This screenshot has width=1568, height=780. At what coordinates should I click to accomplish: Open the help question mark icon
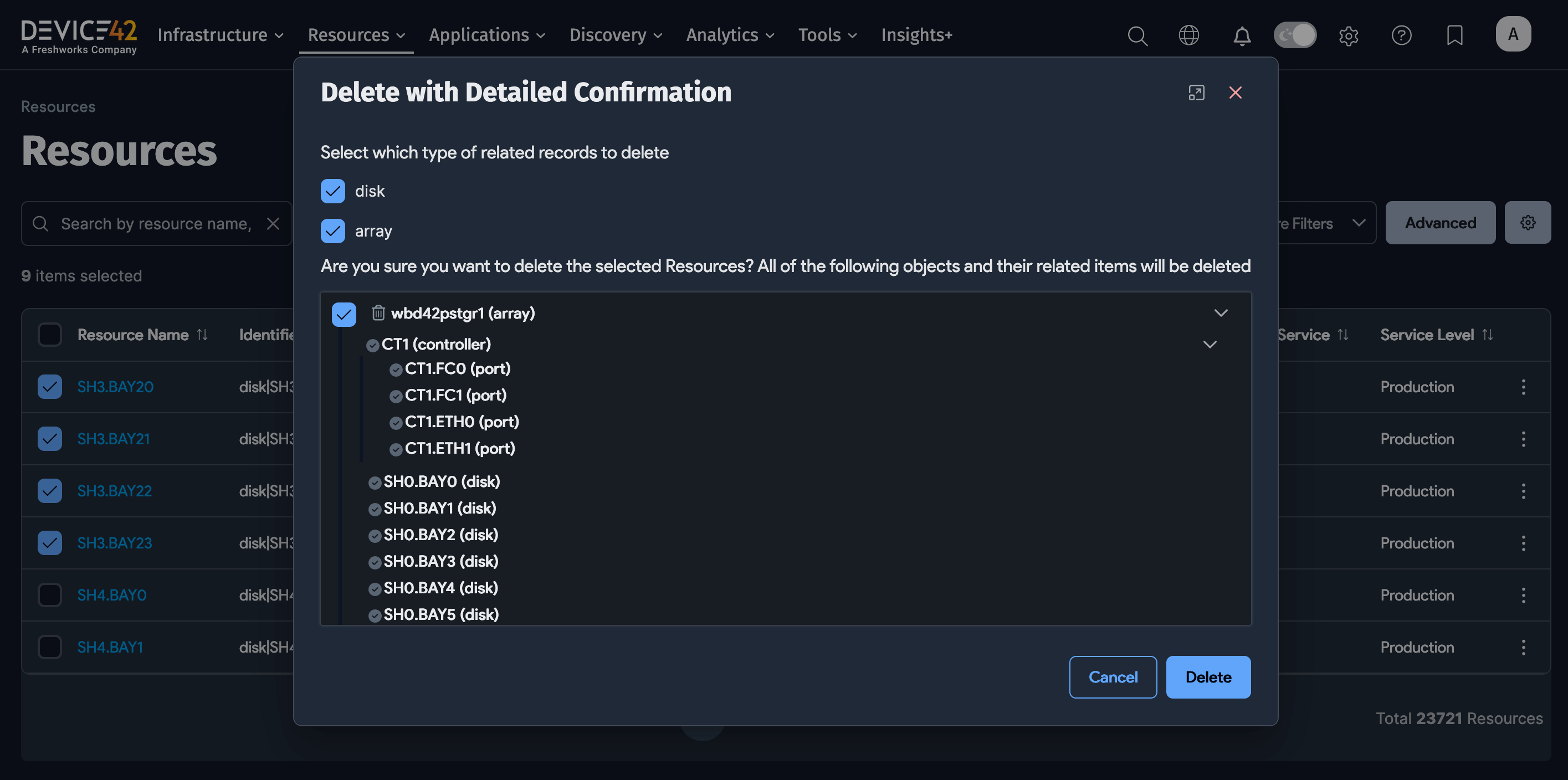point(1401,35)
